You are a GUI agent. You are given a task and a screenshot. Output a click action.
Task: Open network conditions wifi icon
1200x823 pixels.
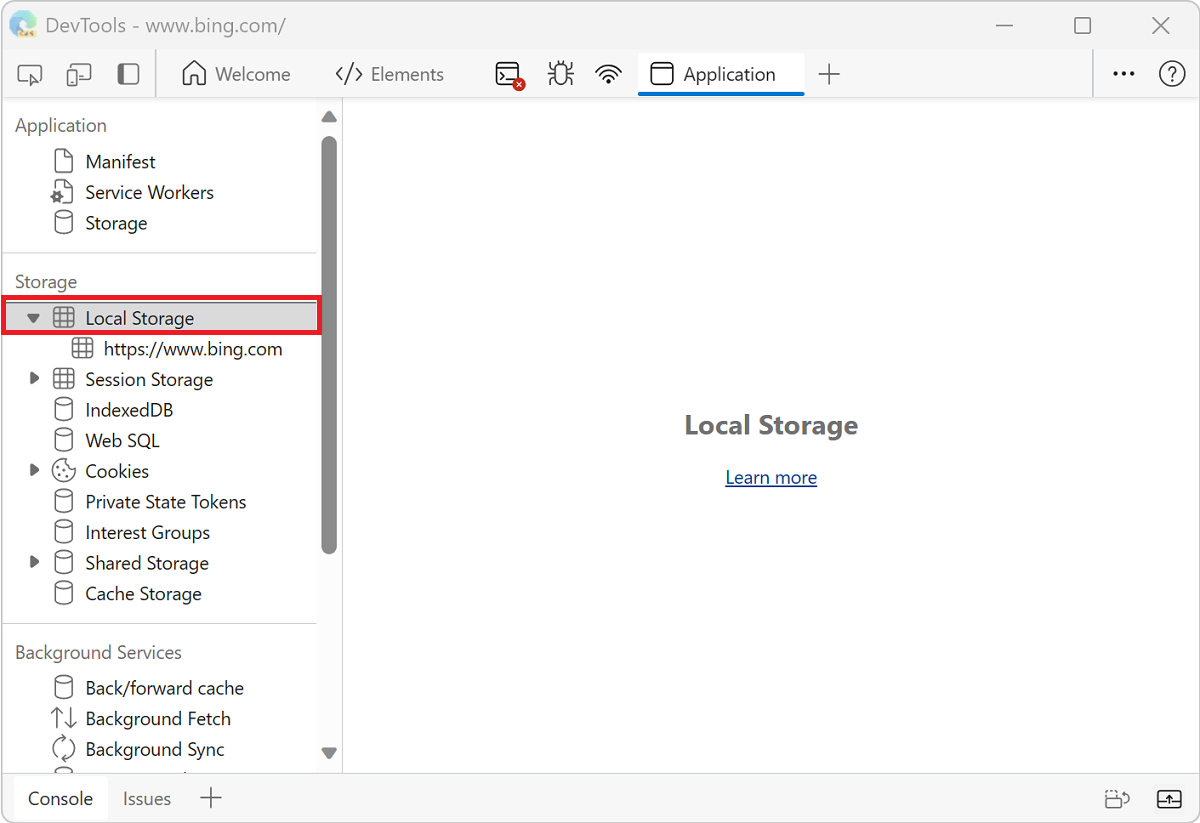pos(608,73)
